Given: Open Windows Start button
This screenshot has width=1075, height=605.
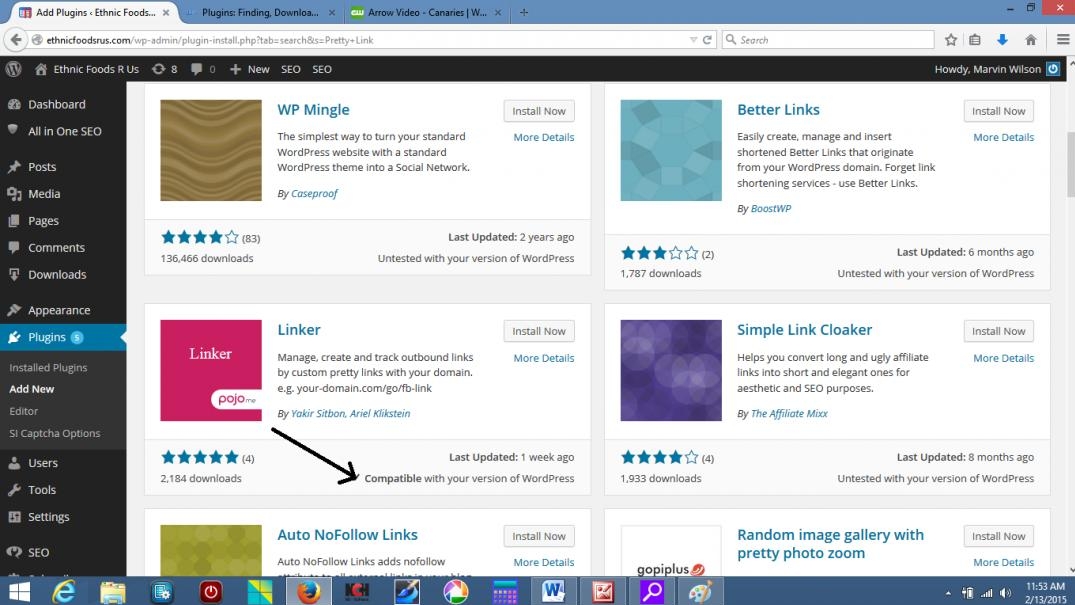Looking at the screenshot, I should [x=19, y=591].
